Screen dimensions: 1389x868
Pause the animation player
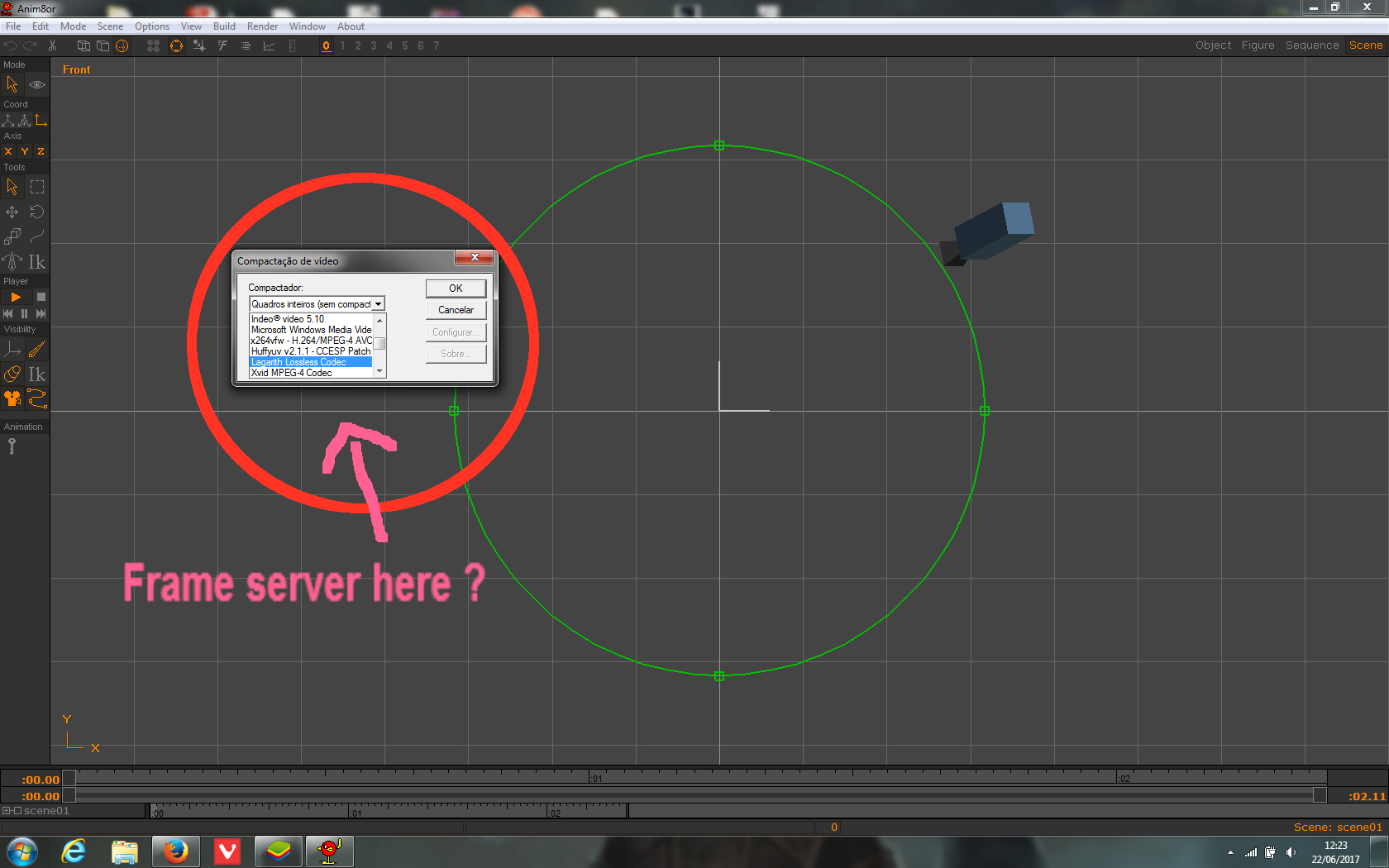point(24,314)
